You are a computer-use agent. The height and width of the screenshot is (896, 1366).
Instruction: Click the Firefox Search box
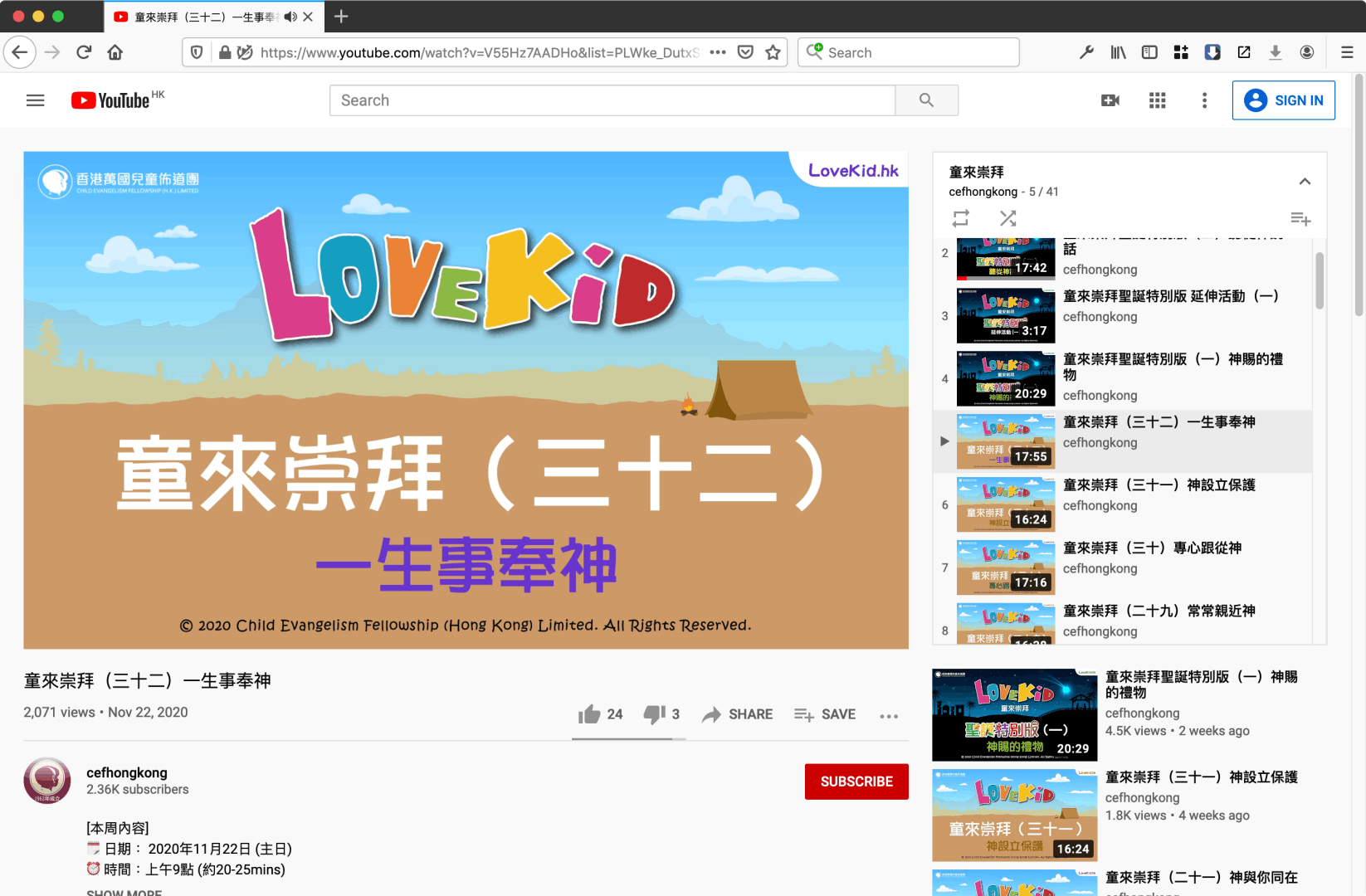(x=909, y=52)
